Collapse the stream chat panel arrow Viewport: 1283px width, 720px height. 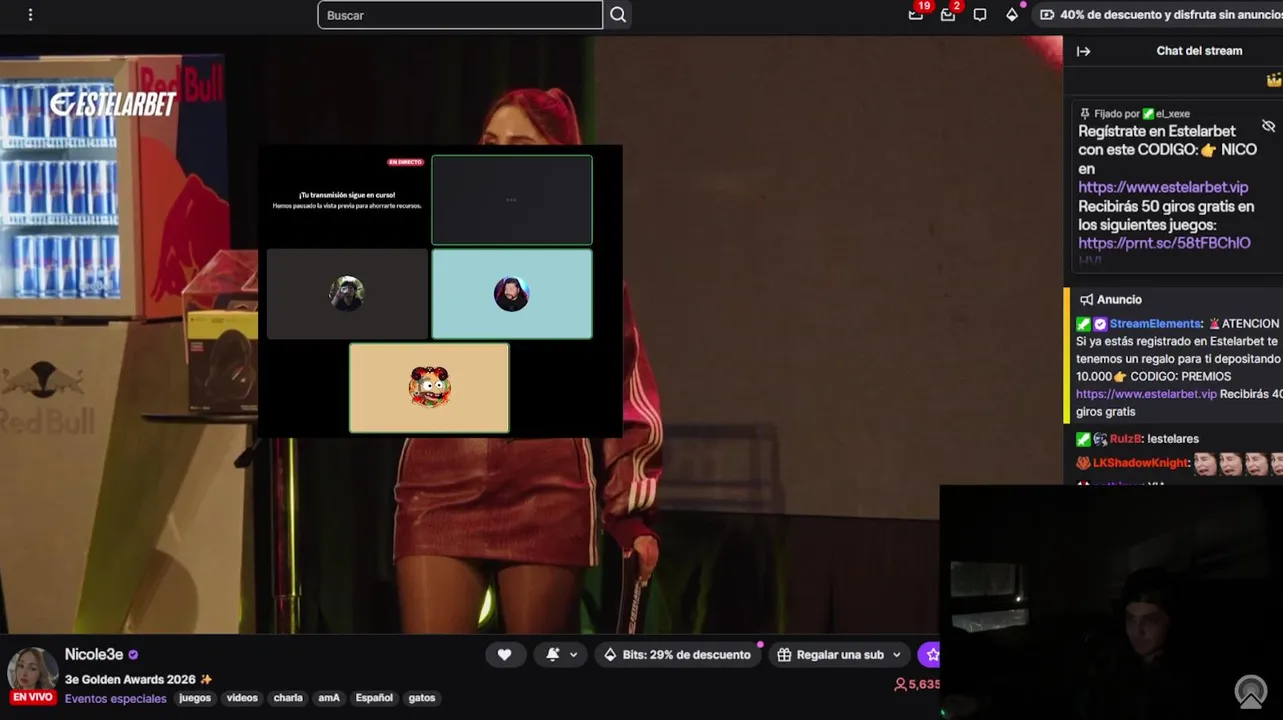(1083, 51)
